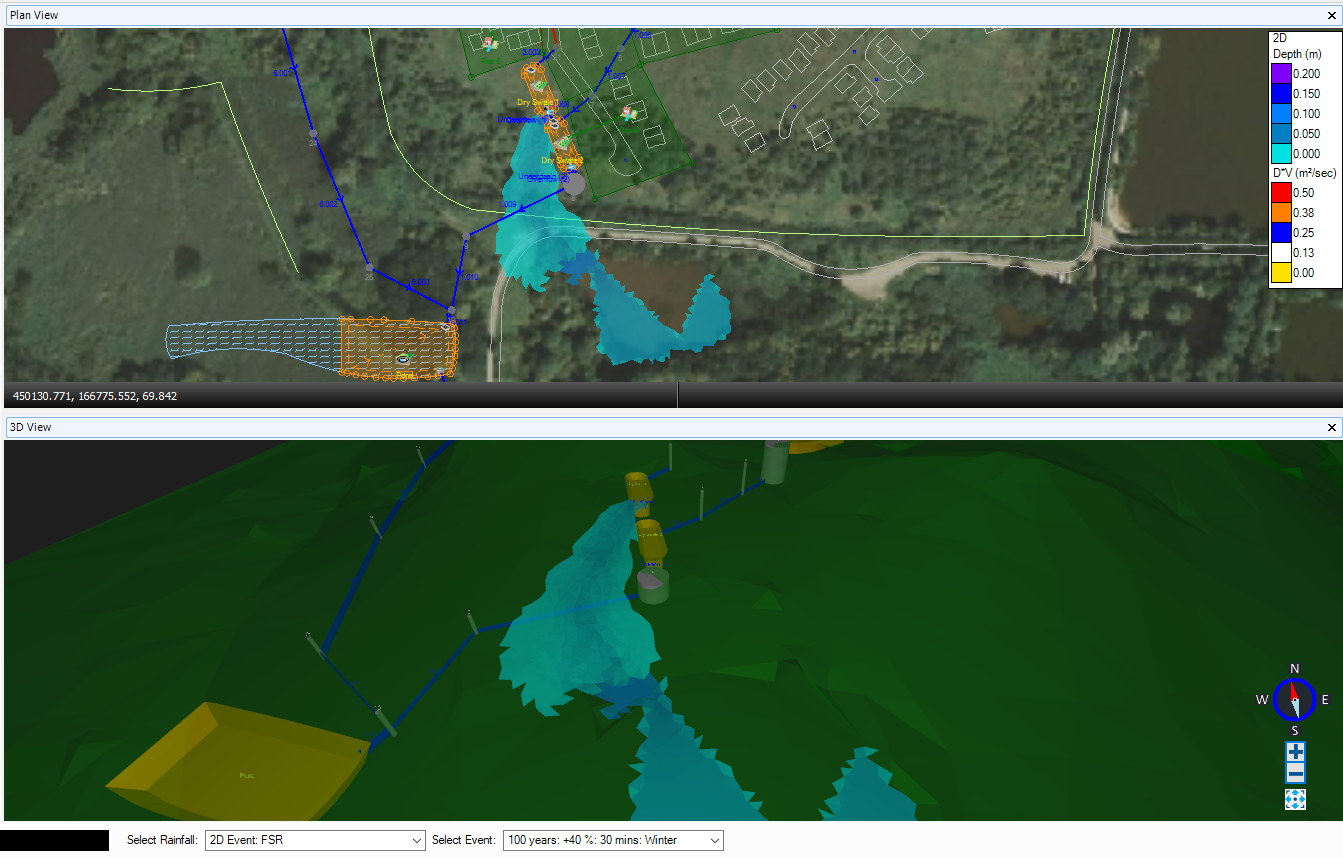Click the compass dial in 3D View
Image resolution: width=1343 pixels, height=858 pixels.
tap(1295, 699)
